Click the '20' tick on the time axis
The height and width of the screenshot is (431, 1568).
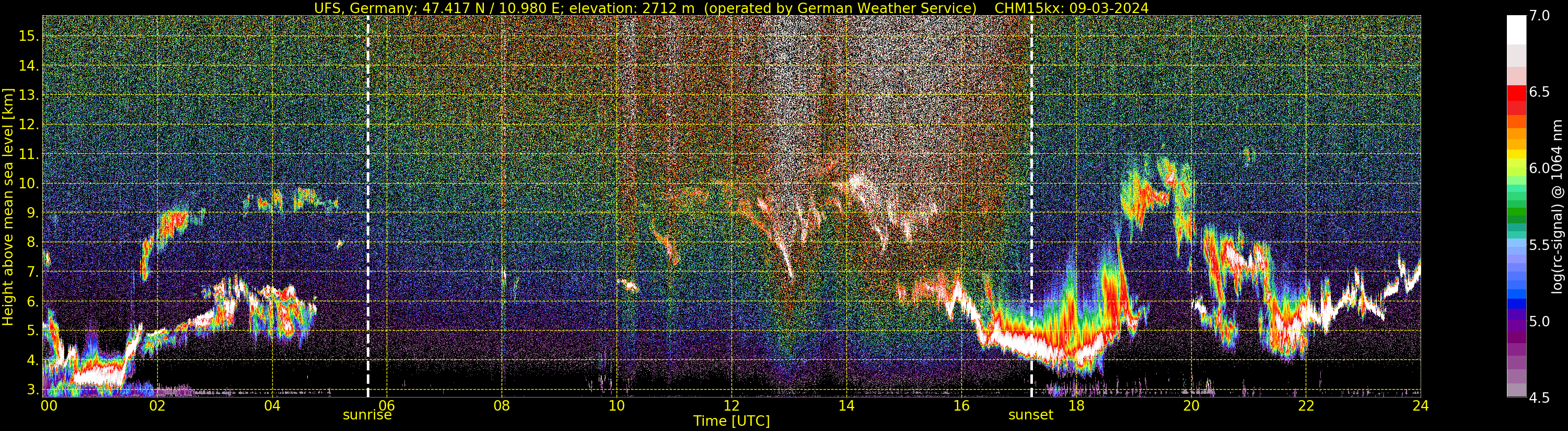point(1191,406)
